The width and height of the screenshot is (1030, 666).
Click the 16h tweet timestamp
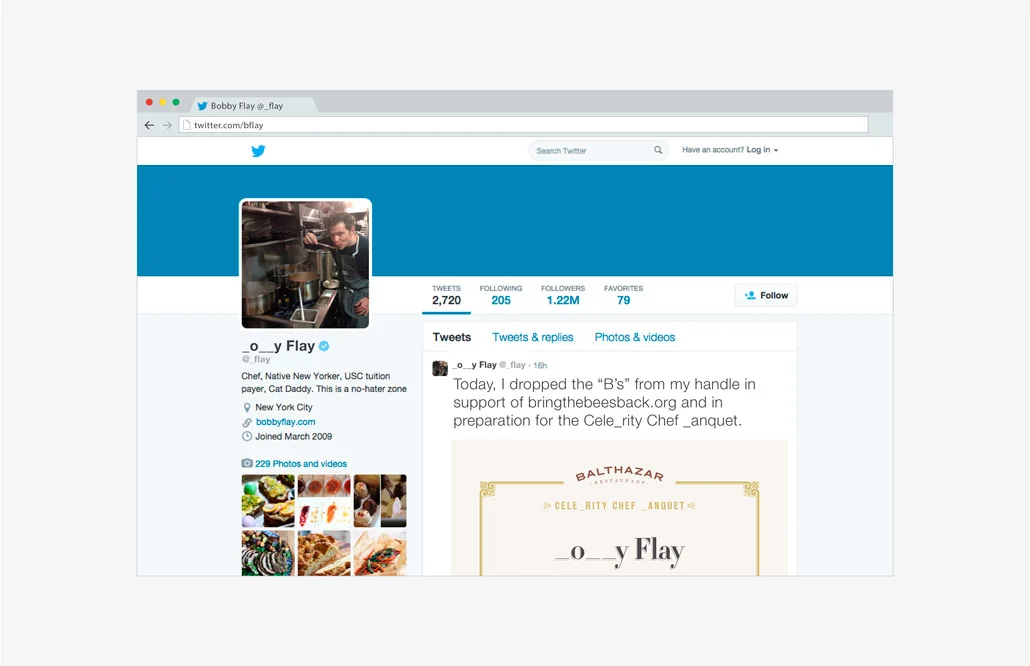540,365
